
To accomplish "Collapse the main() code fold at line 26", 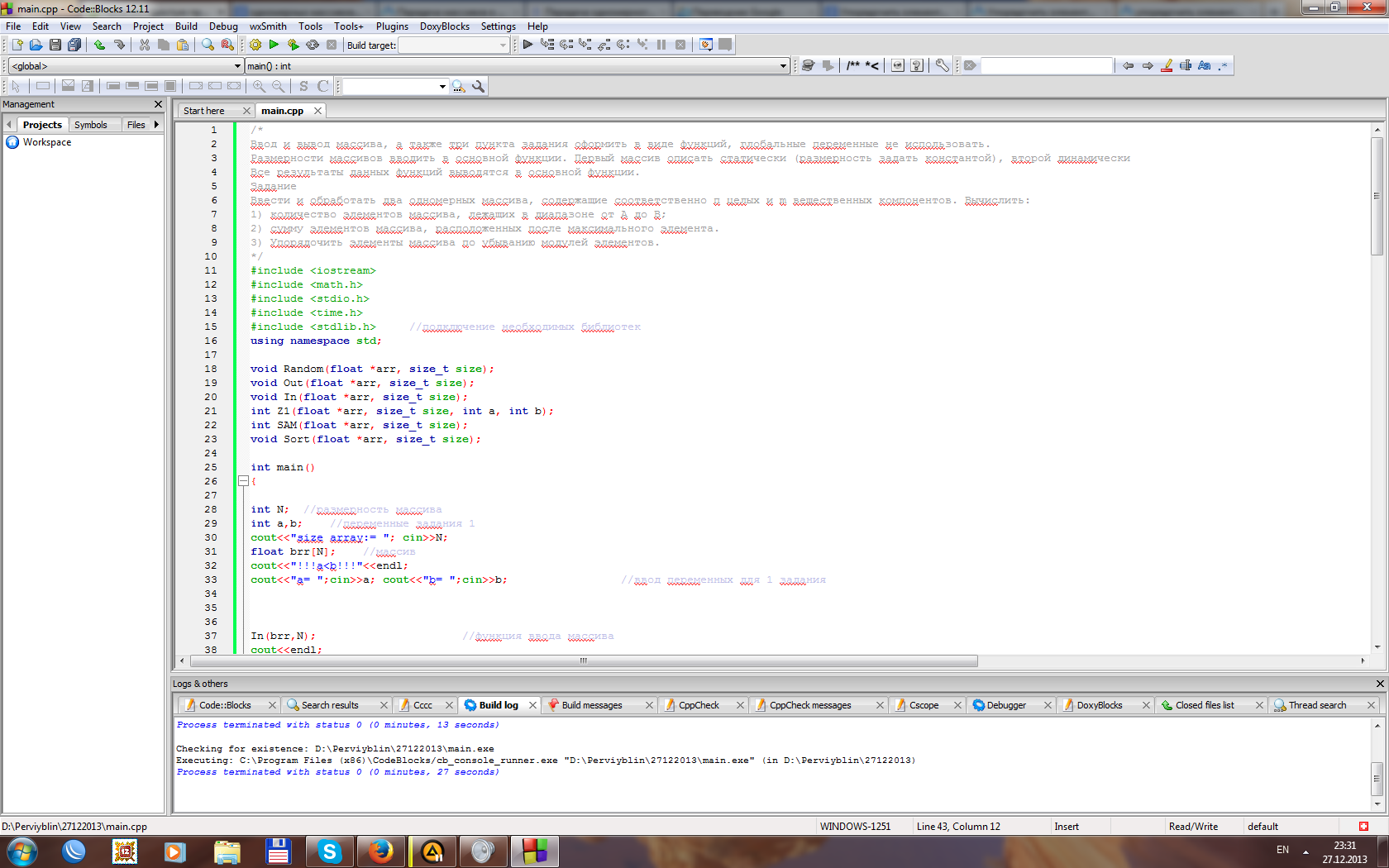I will click(243, 480).
